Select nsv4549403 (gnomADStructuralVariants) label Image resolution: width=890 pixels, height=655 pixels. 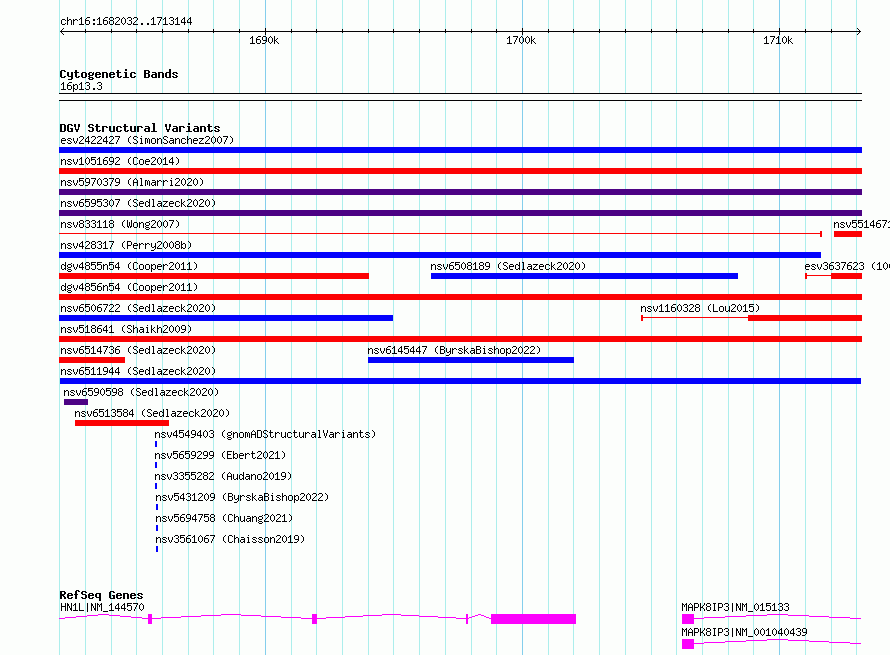point(265,434)
